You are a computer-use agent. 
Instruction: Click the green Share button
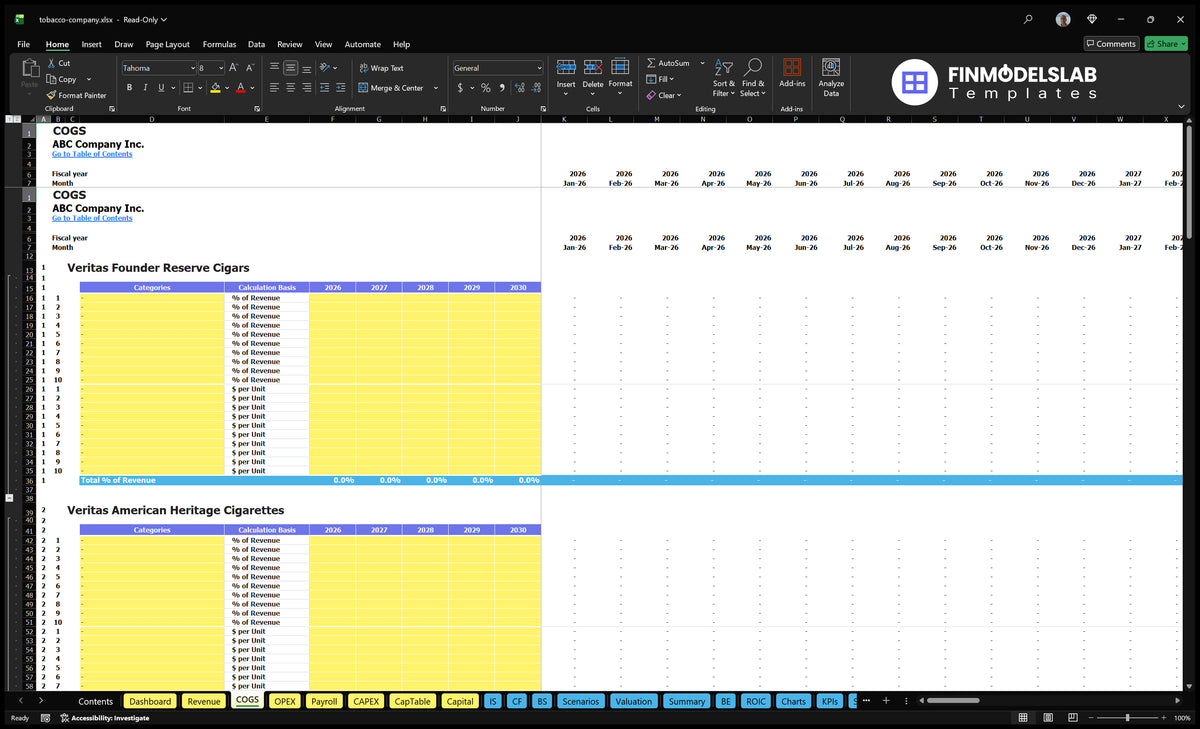point(1165,44)
